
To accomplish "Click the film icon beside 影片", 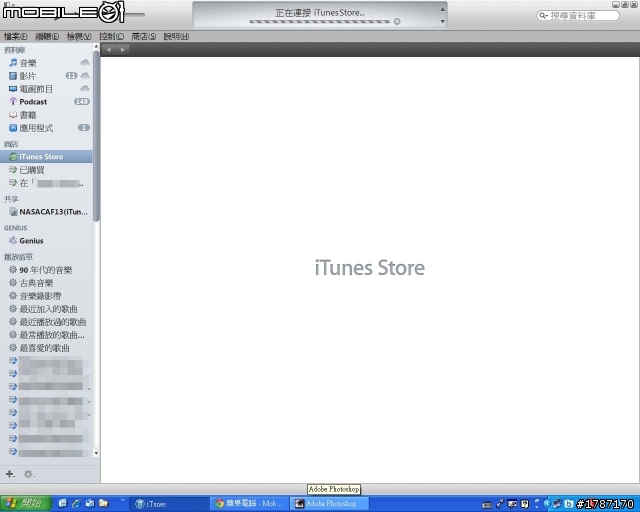I will click(13, 76).
